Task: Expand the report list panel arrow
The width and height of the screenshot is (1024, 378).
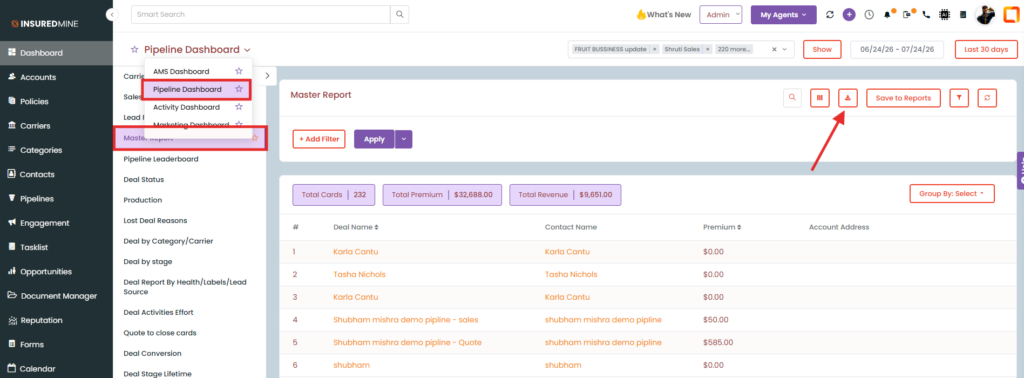Action: pyautogui.click(x=267, y=76)
